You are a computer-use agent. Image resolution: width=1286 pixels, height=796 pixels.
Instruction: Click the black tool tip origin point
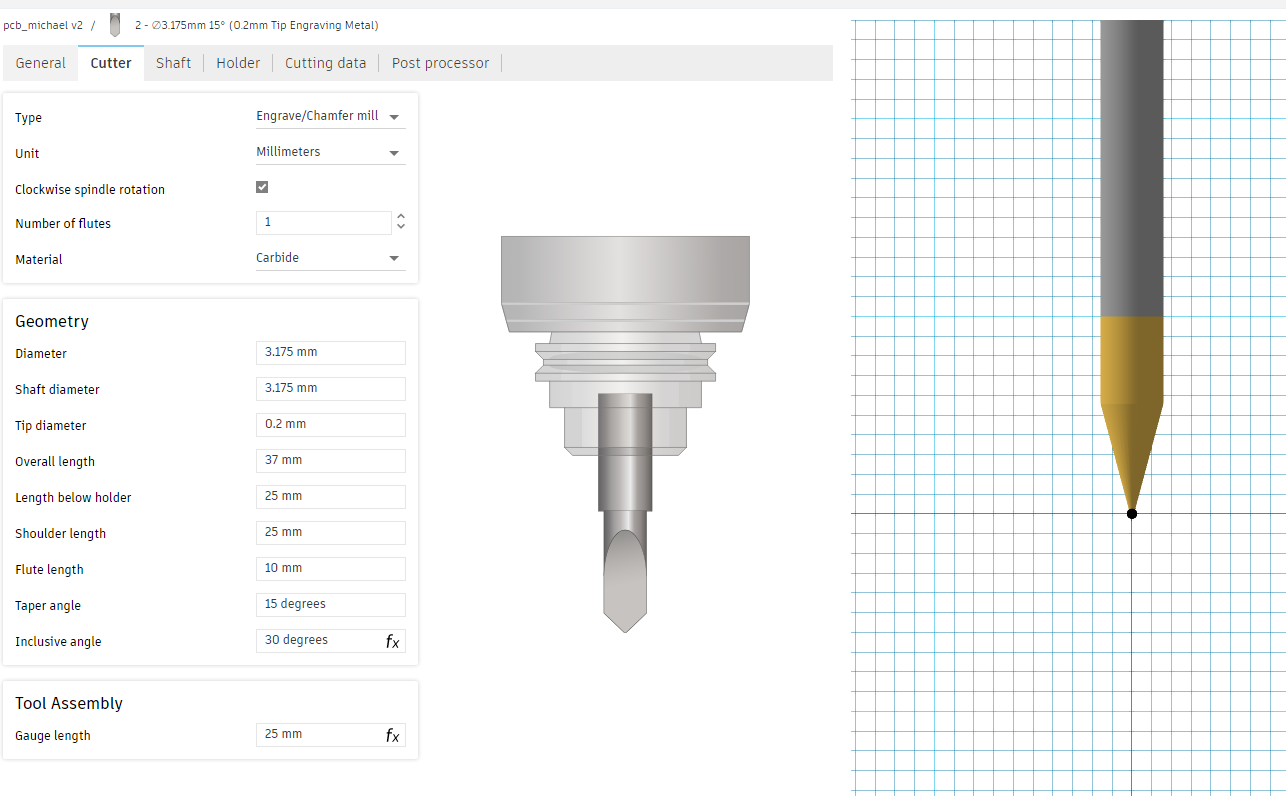pos(1132,514)
